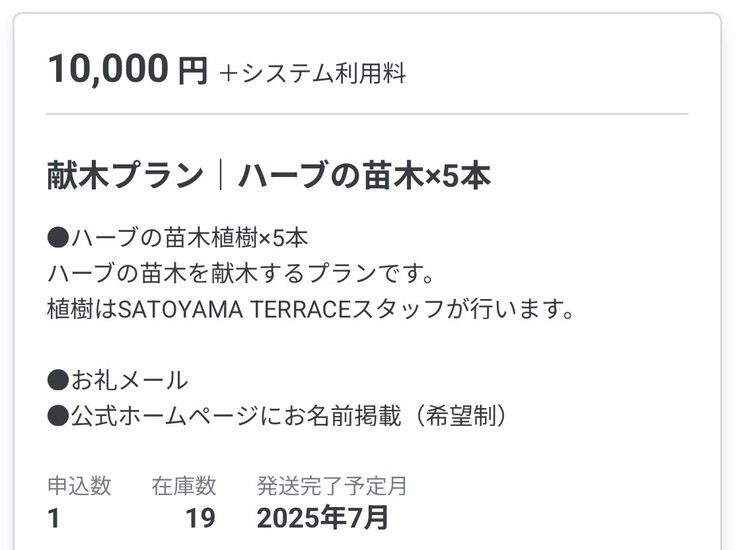Click the stock count value 19
This screenshot has width=736, height=550.
[x=200, y=518]
